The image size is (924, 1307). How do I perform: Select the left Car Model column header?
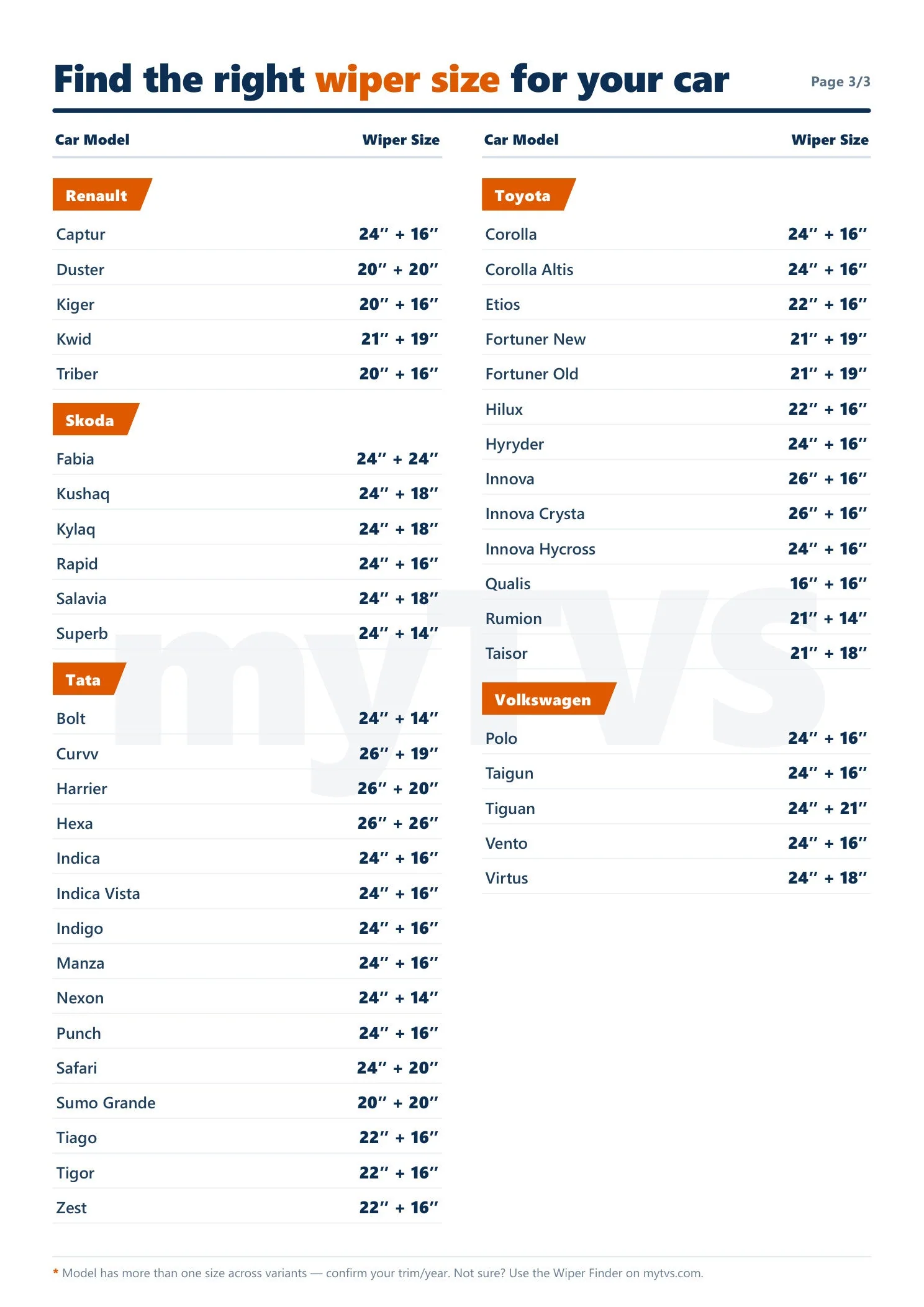coord(93,140)
